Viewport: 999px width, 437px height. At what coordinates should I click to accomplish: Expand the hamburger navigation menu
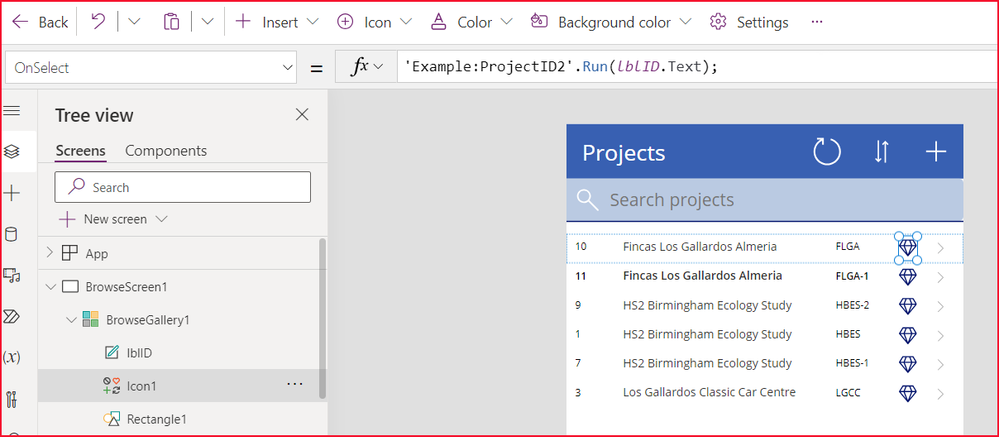click(x=11, y=111)
